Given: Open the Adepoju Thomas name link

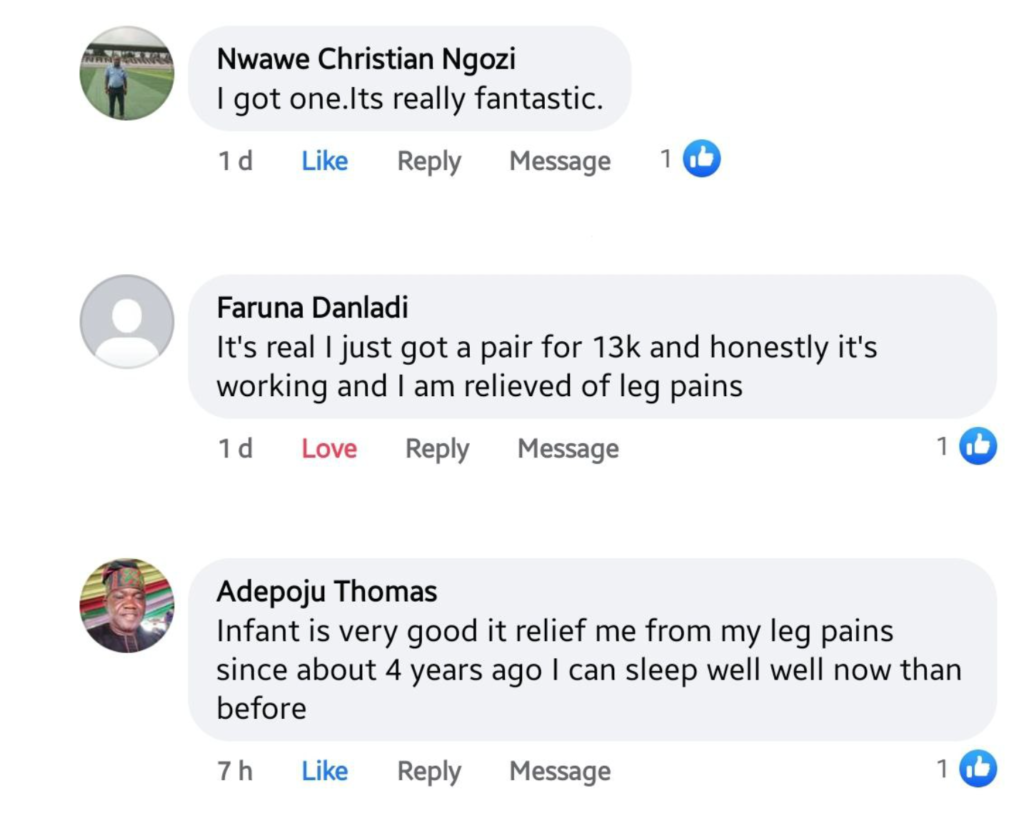Looking at the screenshot, I should point(327,592).
